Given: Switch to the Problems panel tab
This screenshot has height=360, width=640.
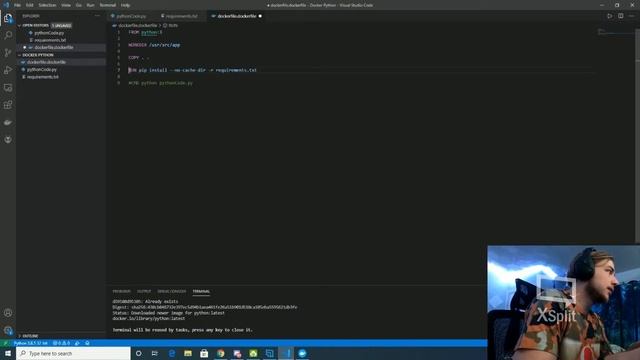Looking at the screenshot, I should [121, 291].
